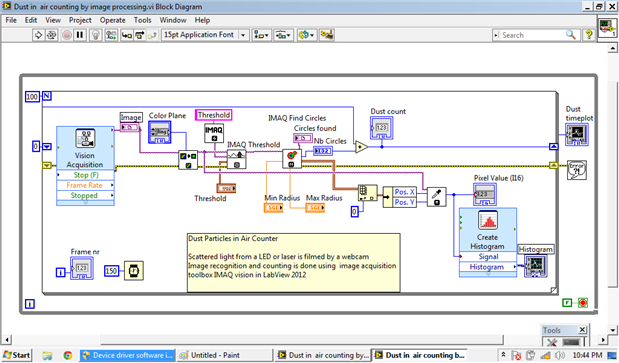The width and height of the screenshot is (619, 363).
Task: Click the Min Radius SGL terminal
Action: pyautogui.click(x=273, y=208)
